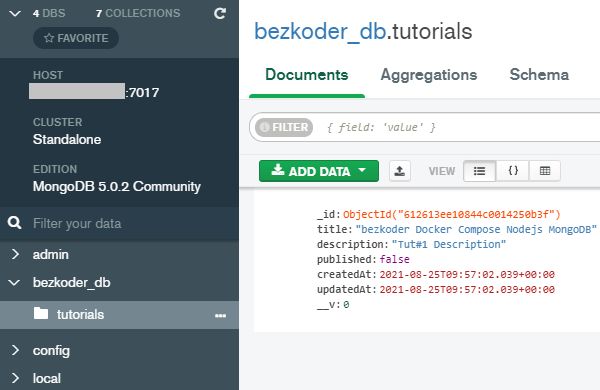Click the tutorials folder icon
Screen dimensions: 600x390
pos(41,313)
